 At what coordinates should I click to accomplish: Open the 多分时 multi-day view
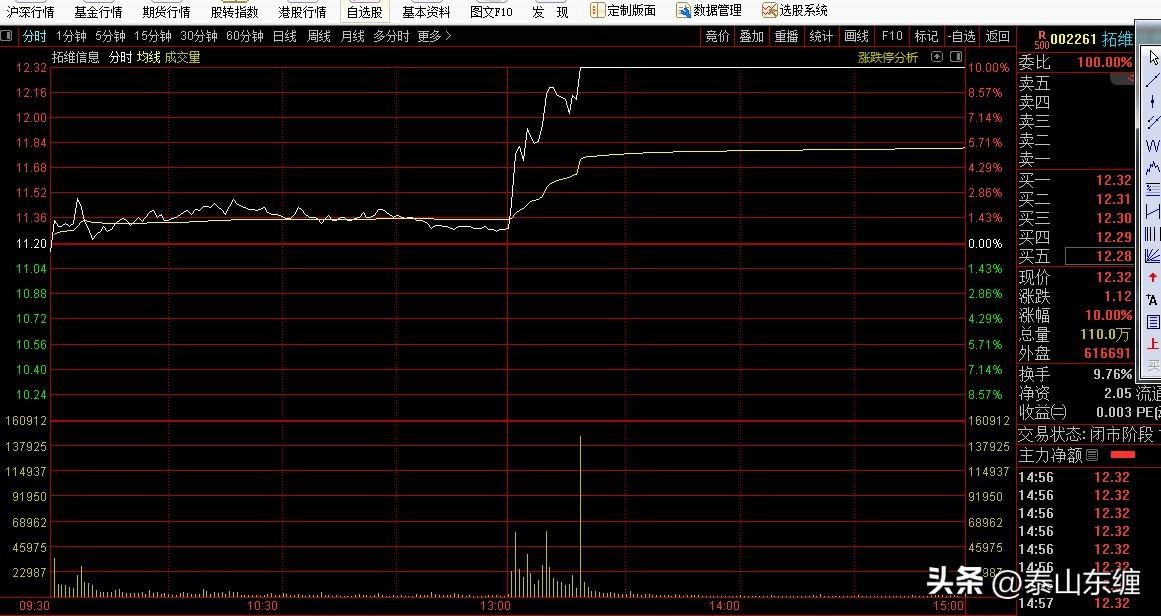click(x=391, y=36)
